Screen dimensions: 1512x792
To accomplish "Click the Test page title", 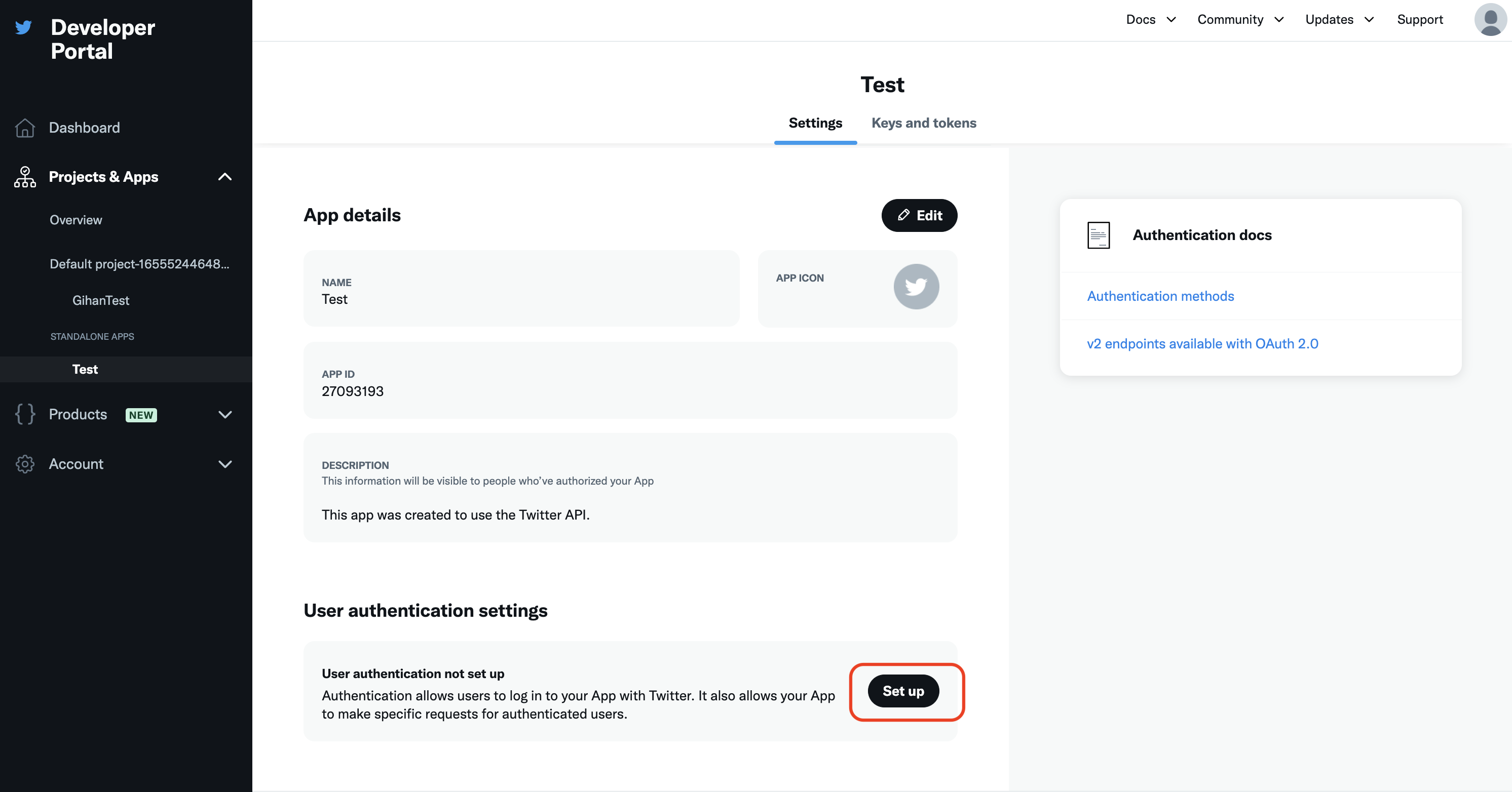I will (x=882, y=85).
